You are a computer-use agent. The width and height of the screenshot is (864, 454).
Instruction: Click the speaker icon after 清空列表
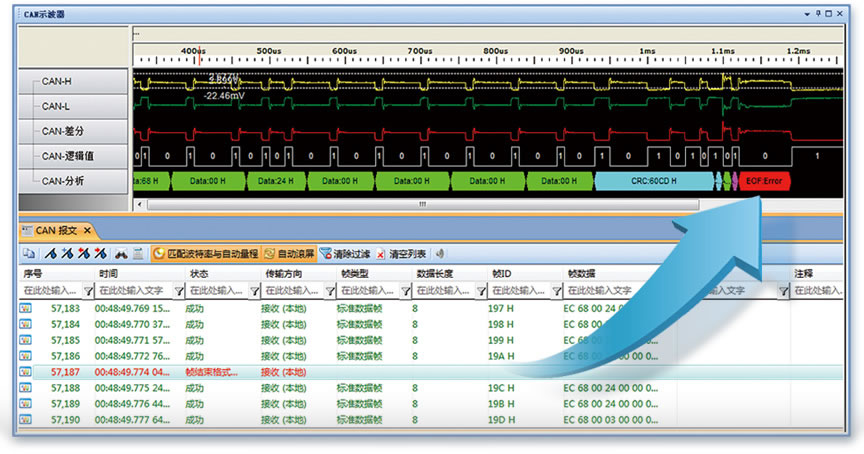[x=440, y=254]
